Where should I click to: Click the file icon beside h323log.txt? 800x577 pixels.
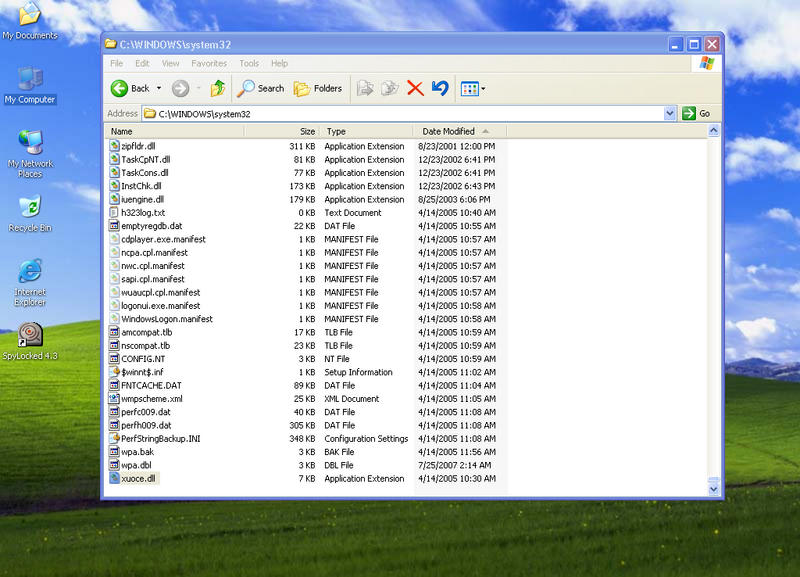pos(114,212)
